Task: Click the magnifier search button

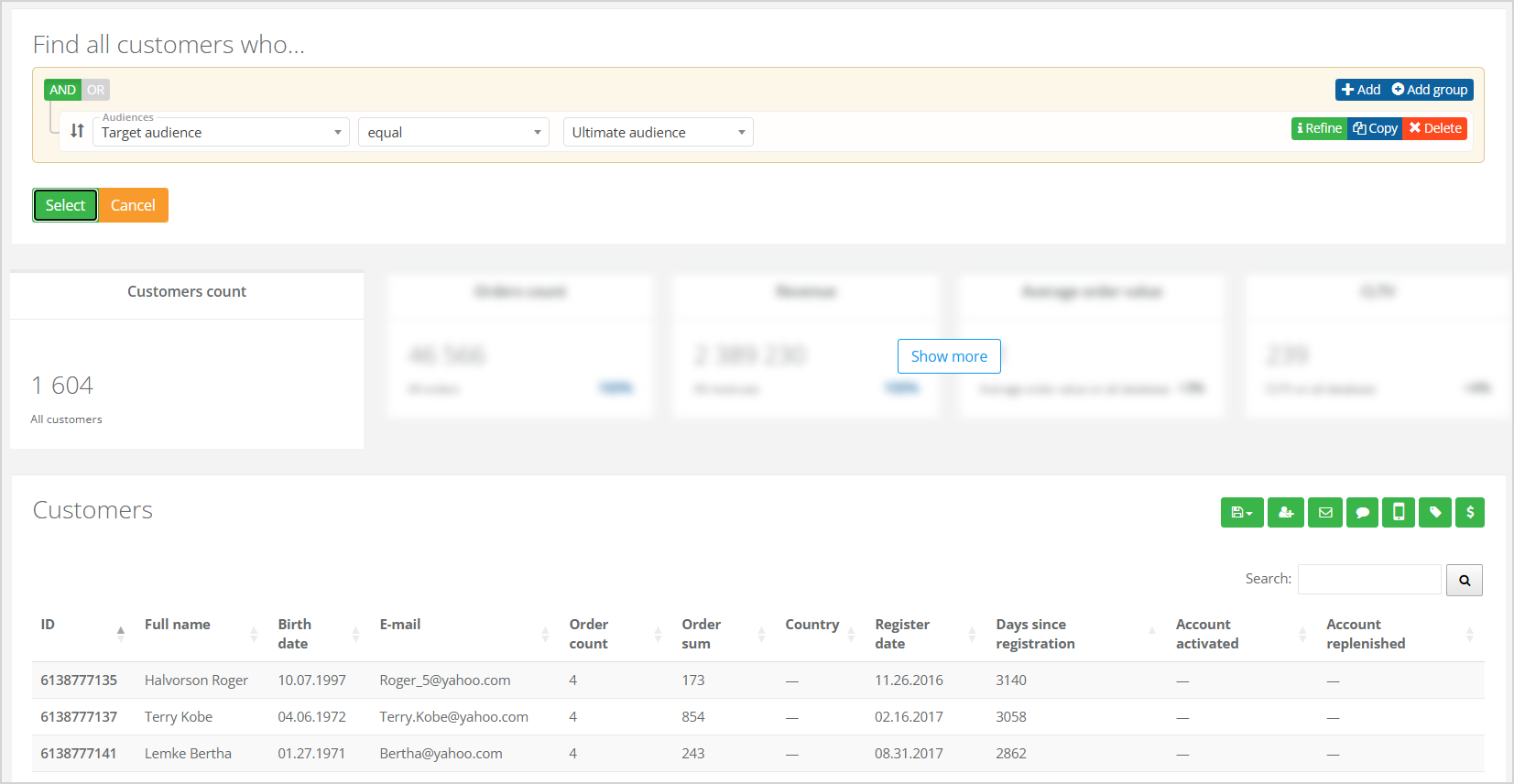Action: click(x=1464, y=580)
